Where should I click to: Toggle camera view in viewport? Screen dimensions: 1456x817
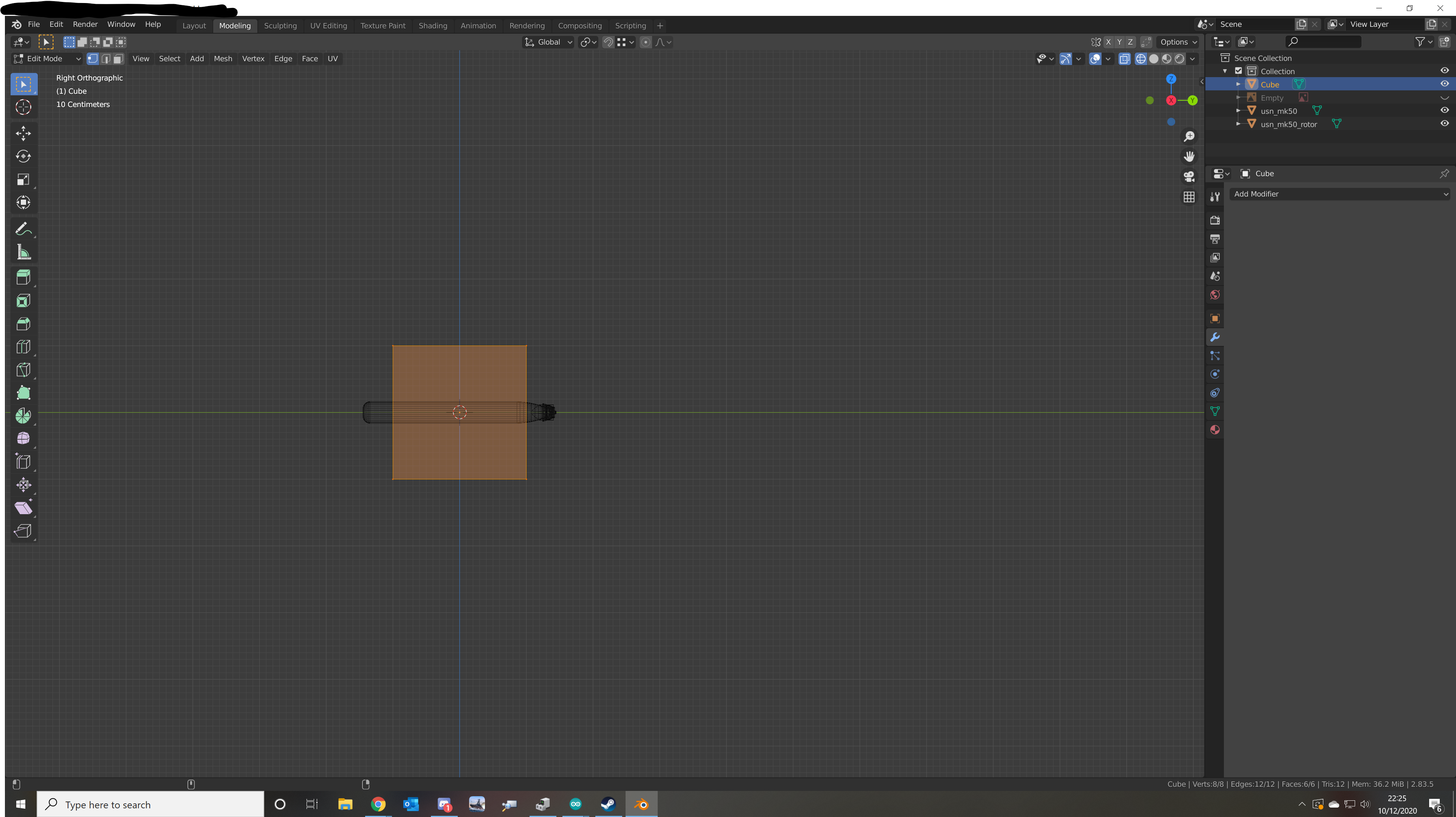[x=1189, y=177]
